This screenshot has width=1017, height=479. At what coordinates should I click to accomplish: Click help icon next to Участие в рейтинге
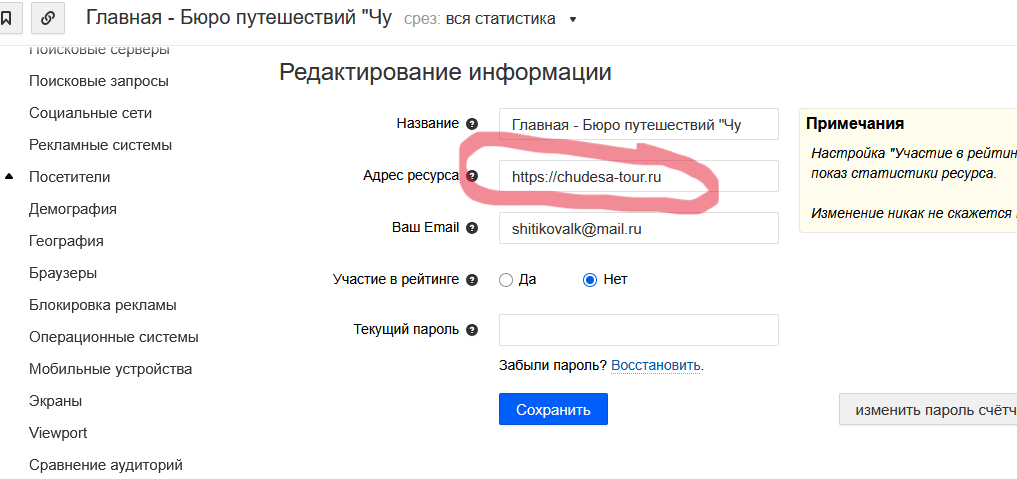pyautogui.click(x=472, y=280)
